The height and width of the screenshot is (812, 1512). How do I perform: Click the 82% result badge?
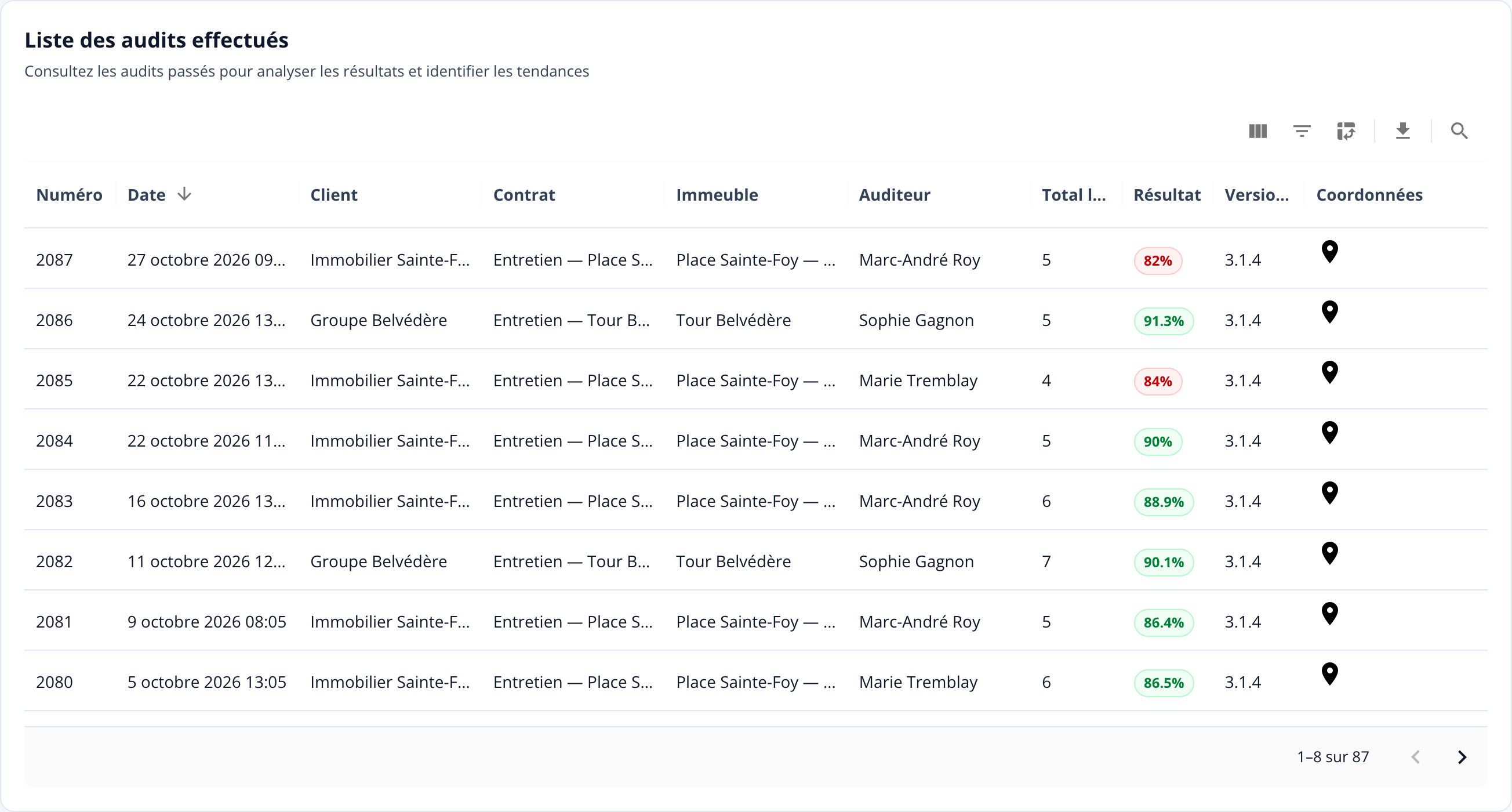pos(1157,260)
